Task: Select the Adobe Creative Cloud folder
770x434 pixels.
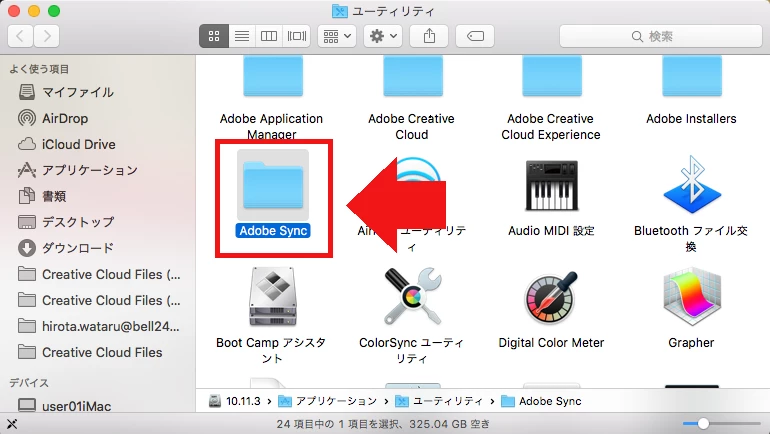Action: 413,76
